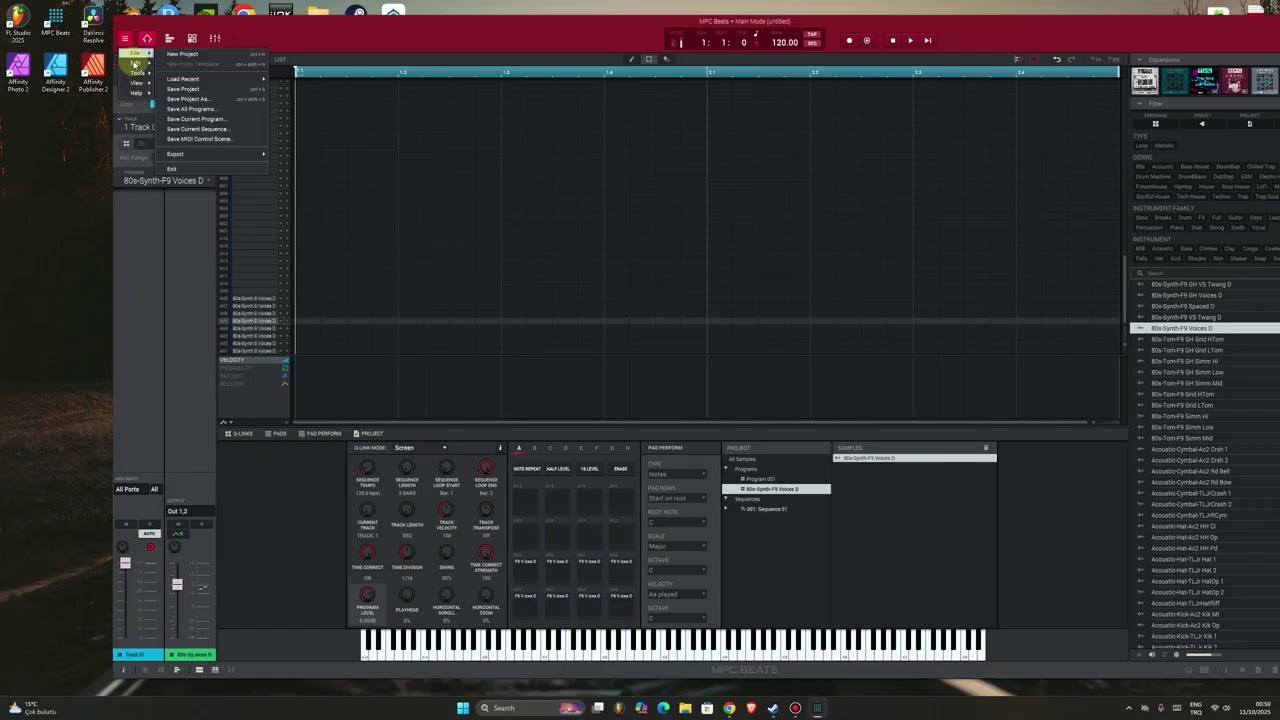Open Velocity As played dropdown

[x=677, y=594]
